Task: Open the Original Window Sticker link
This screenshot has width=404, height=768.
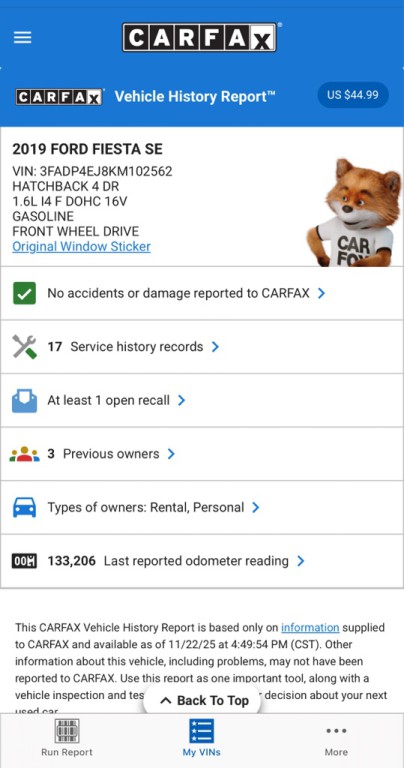Action: coord(81,246)
